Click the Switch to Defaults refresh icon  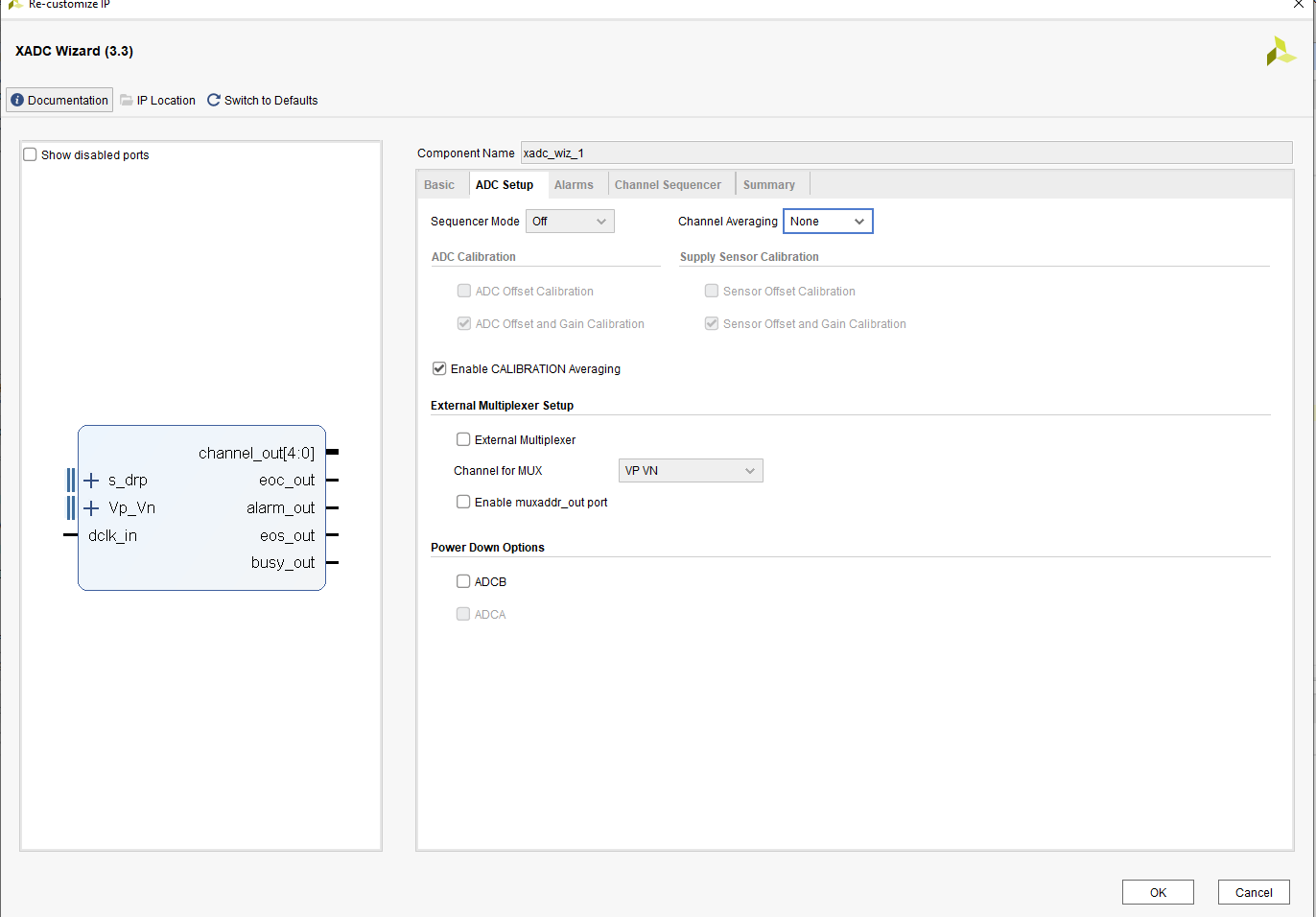click(214, 100)
